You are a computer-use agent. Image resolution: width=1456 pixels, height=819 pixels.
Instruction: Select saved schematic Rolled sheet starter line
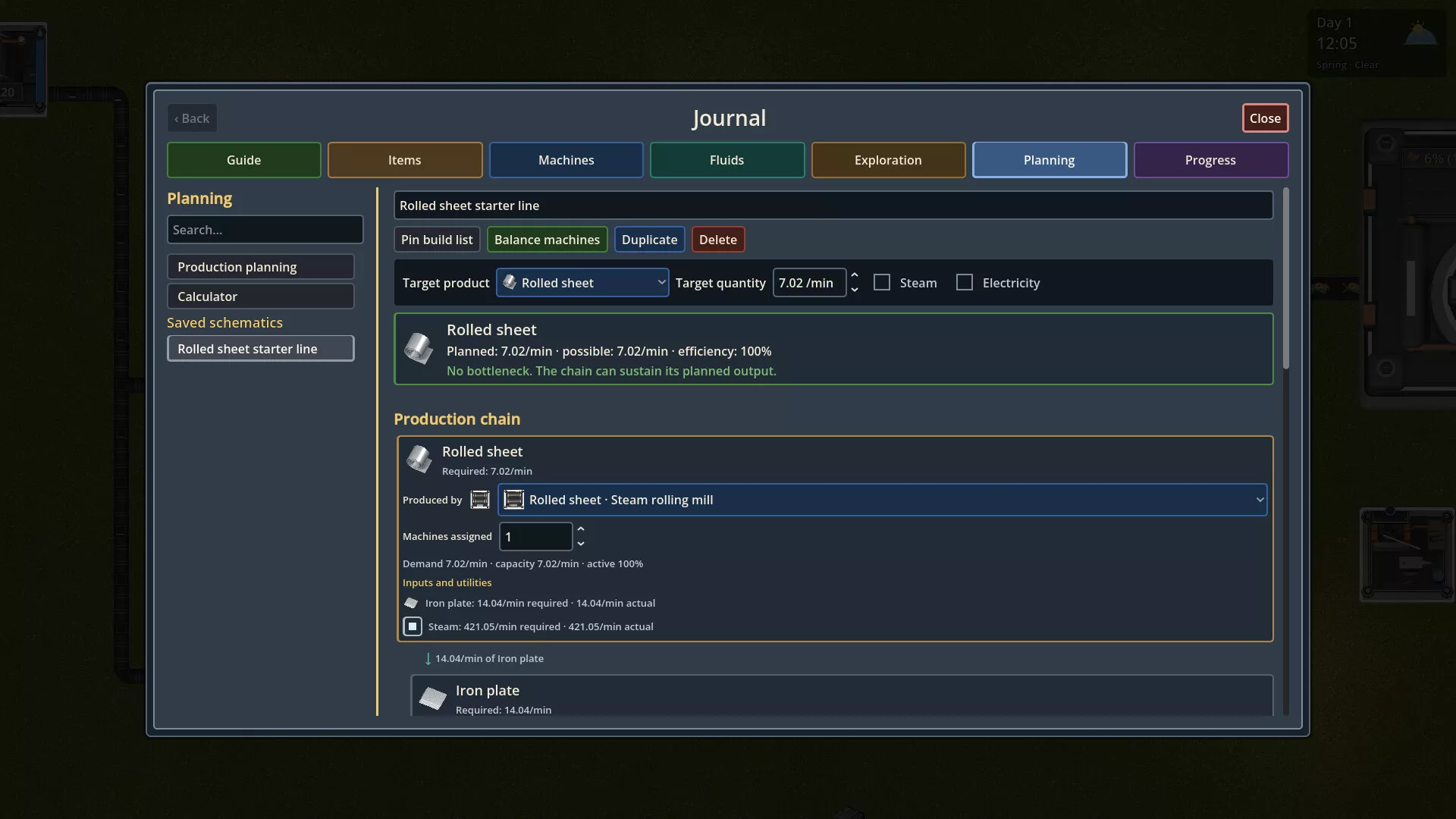260,349
